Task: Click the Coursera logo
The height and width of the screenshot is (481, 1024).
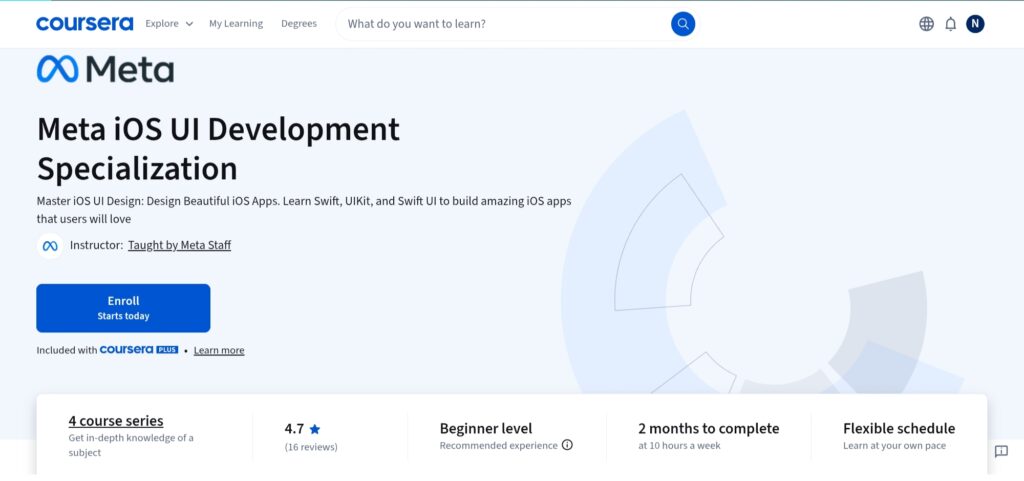Action: point(85,23)
